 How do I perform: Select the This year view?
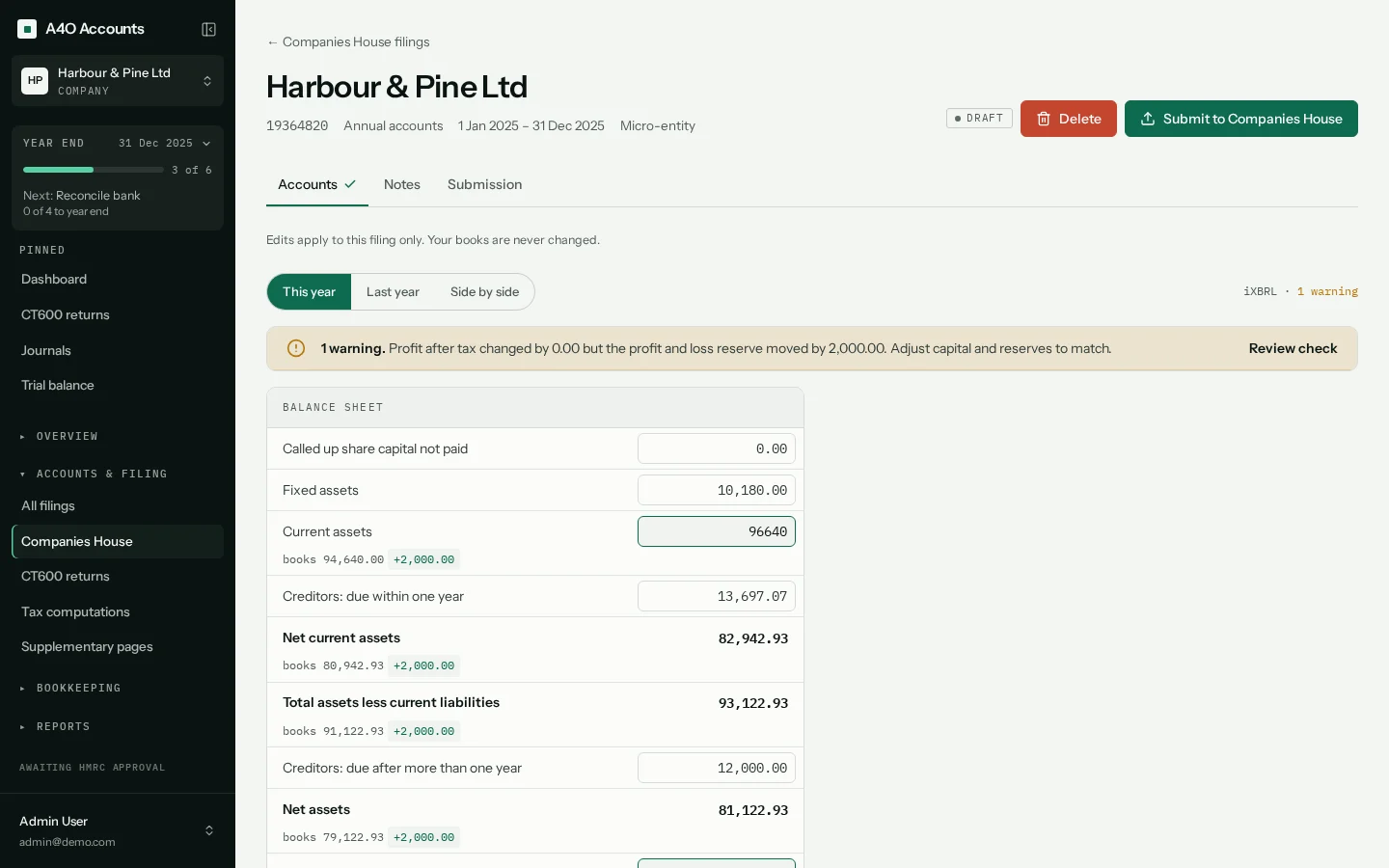pyautogui.click(x=309, y=291)
